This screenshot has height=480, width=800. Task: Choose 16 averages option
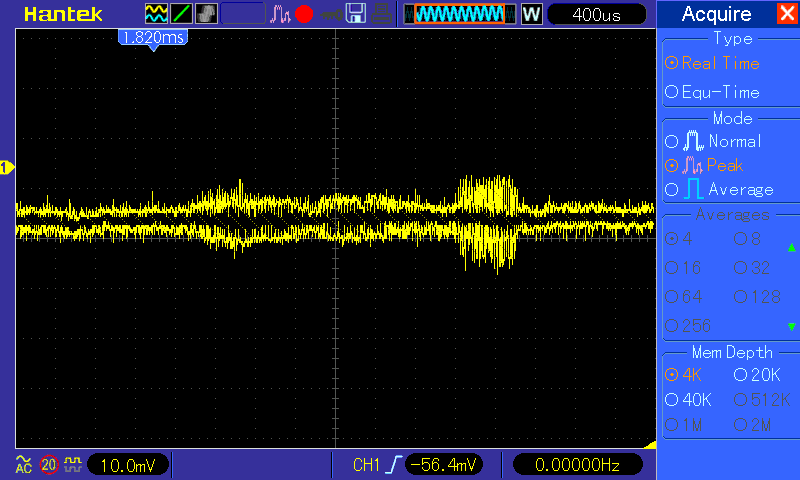[x=683, y=267]
